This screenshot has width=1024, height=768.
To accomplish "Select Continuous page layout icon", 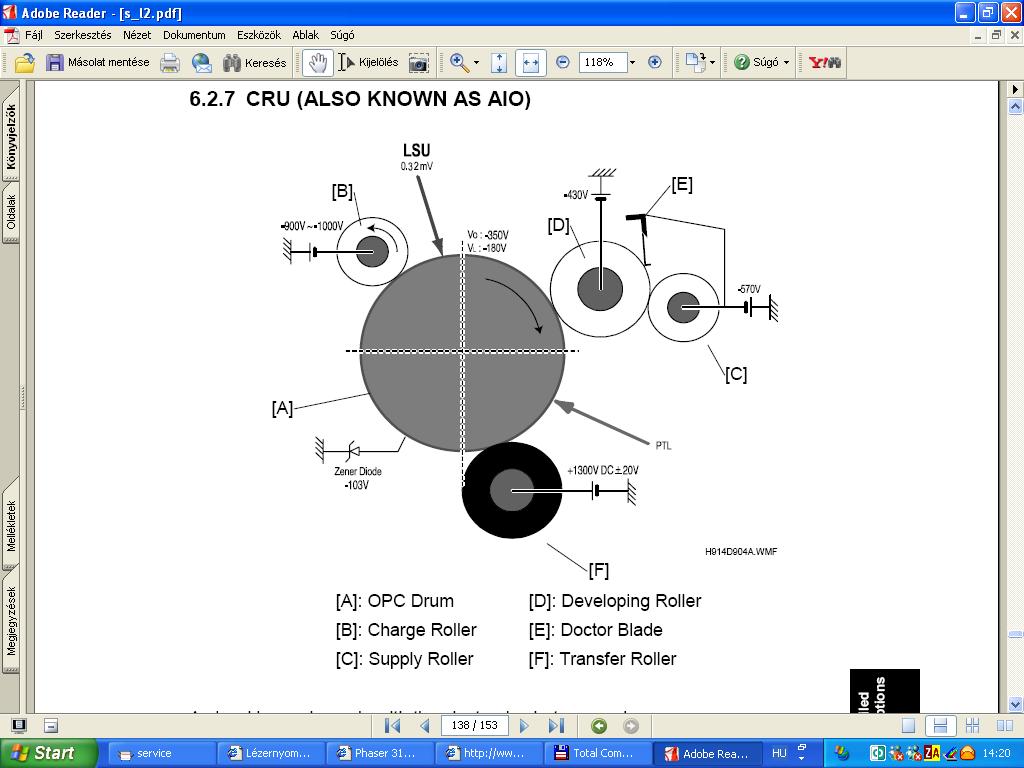I will click(x=940, y=726).
